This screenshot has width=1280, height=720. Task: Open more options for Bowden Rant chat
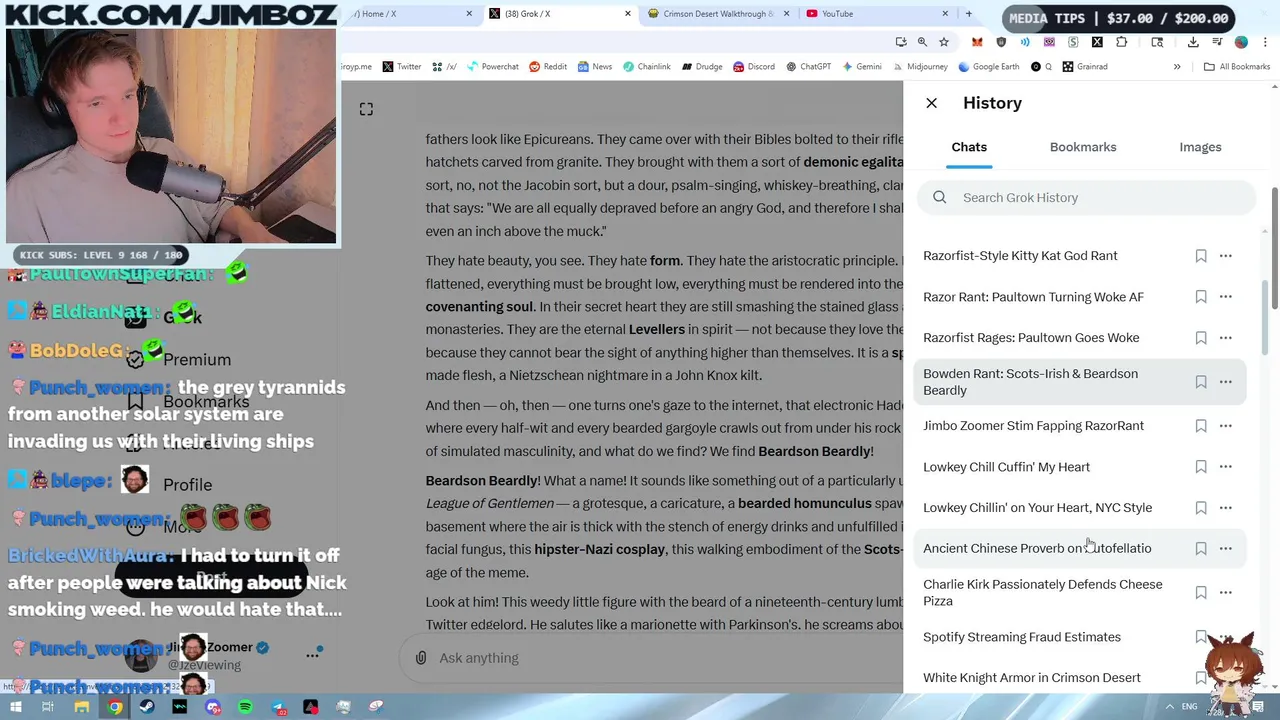click(1226, 382)
